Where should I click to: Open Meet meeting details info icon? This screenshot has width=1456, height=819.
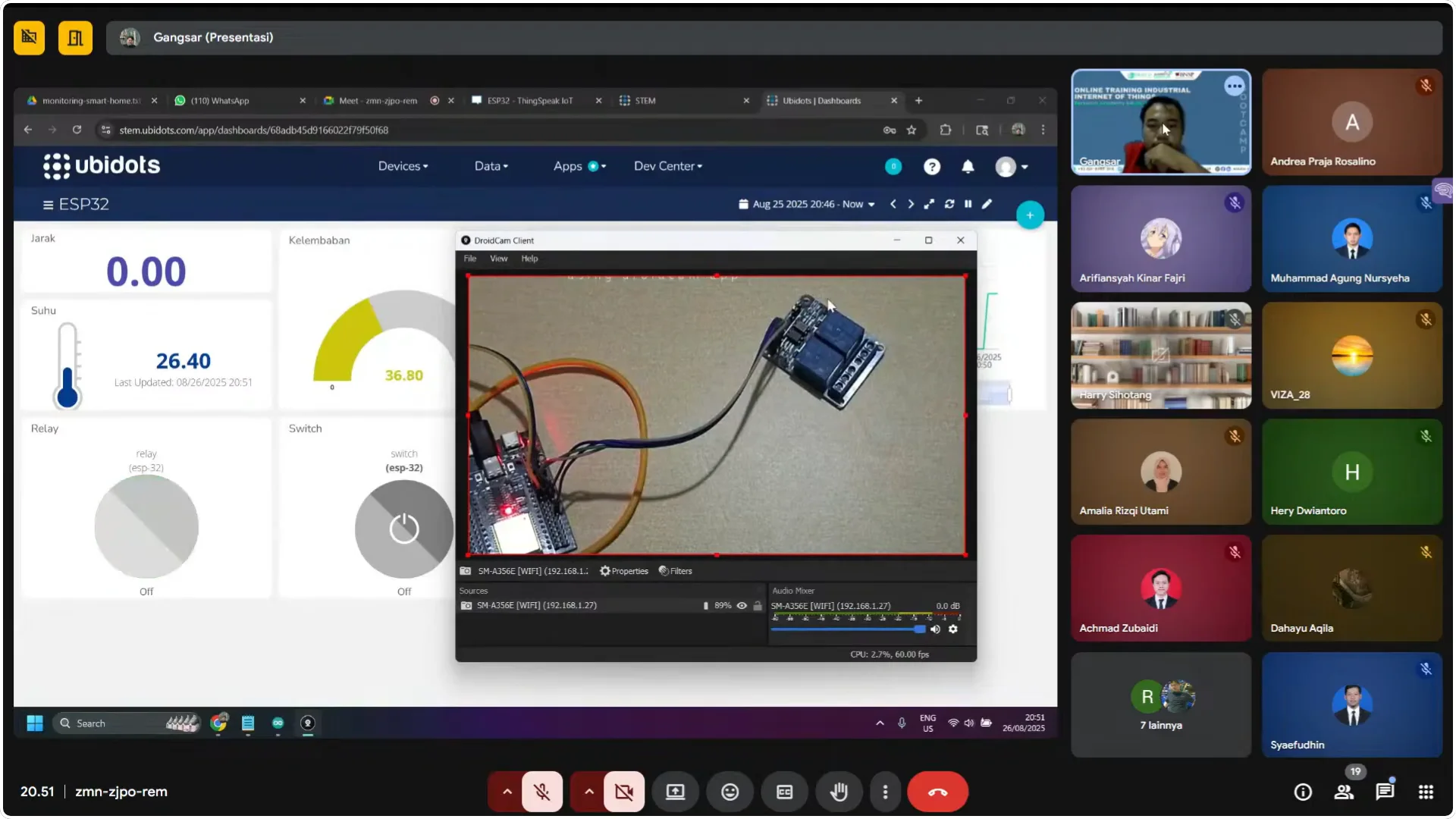pyautogui.click(x=1303, y=792)
